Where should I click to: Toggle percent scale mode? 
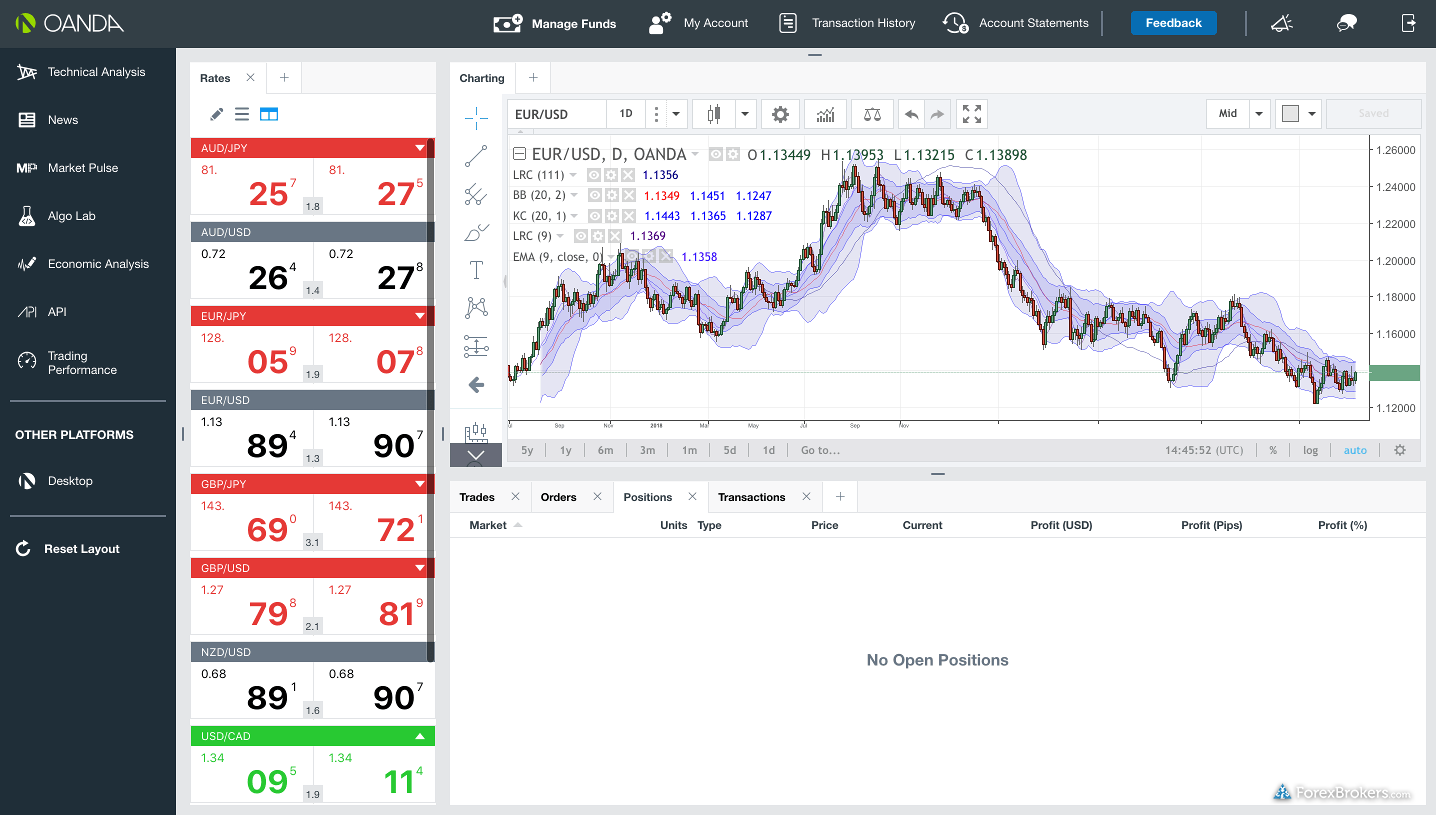1273,450
